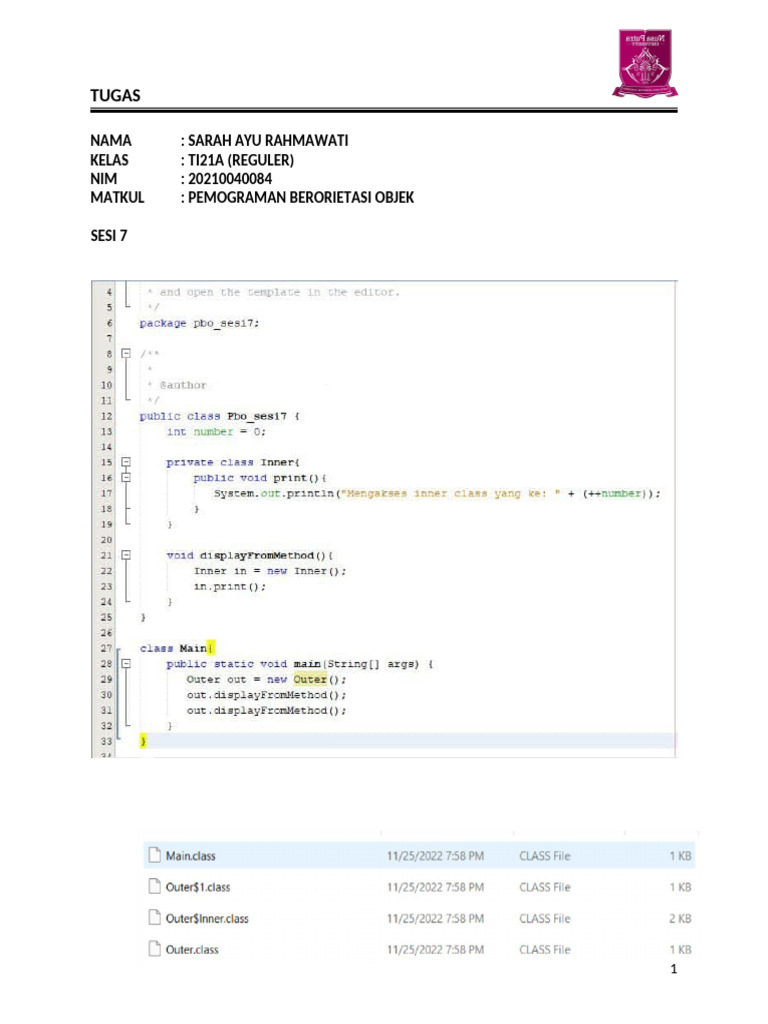Image resolution: width=768 pixels, height=1024 pixels.
Task: Collapse the print method fold on line 16
Action: pyautogui.click(x=126, y=477)
